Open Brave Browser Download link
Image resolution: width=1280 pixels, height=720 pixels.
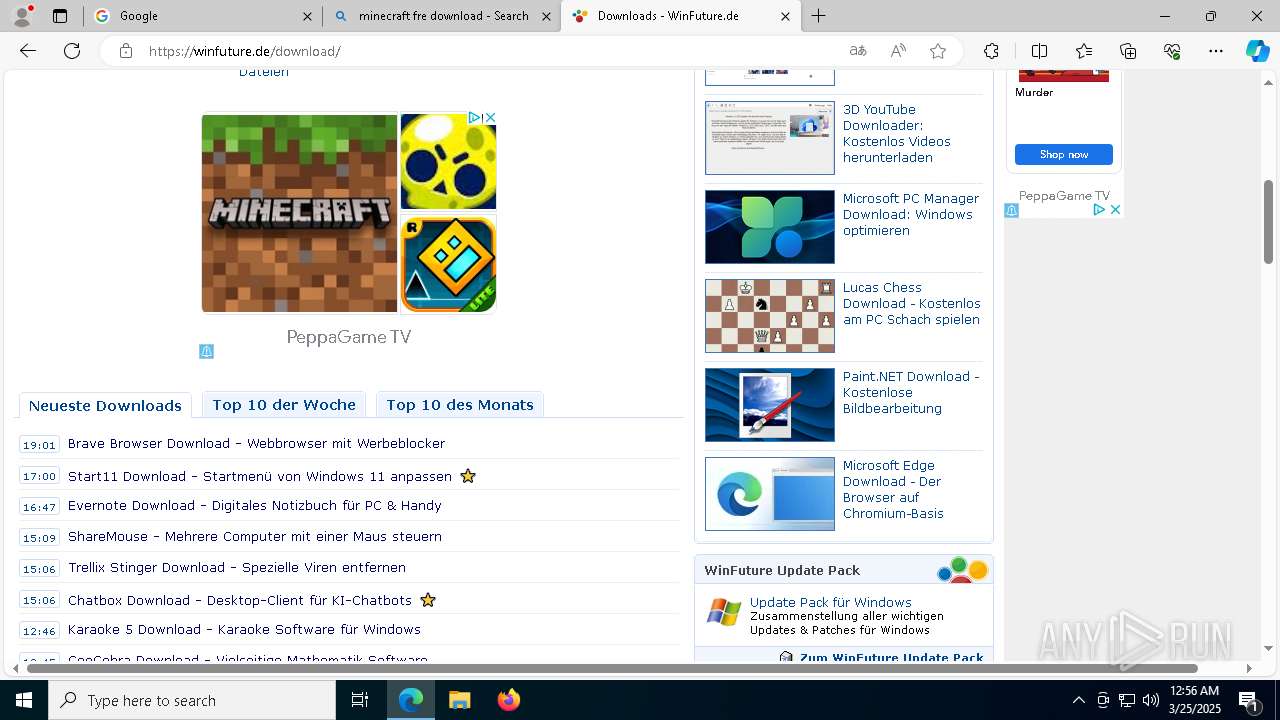coord(256,443)
